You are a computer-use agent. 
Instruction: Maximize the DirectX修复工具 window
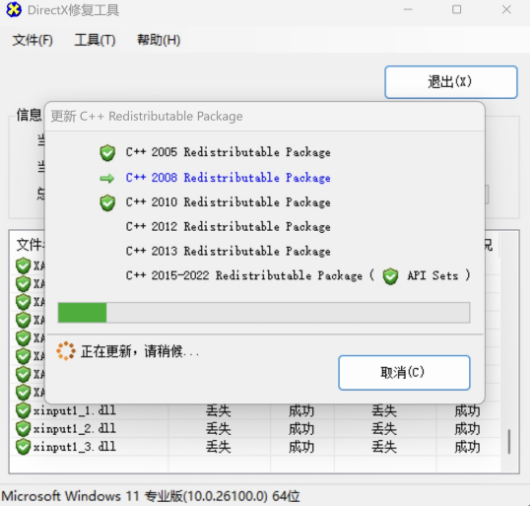click(x=457, y=9)
